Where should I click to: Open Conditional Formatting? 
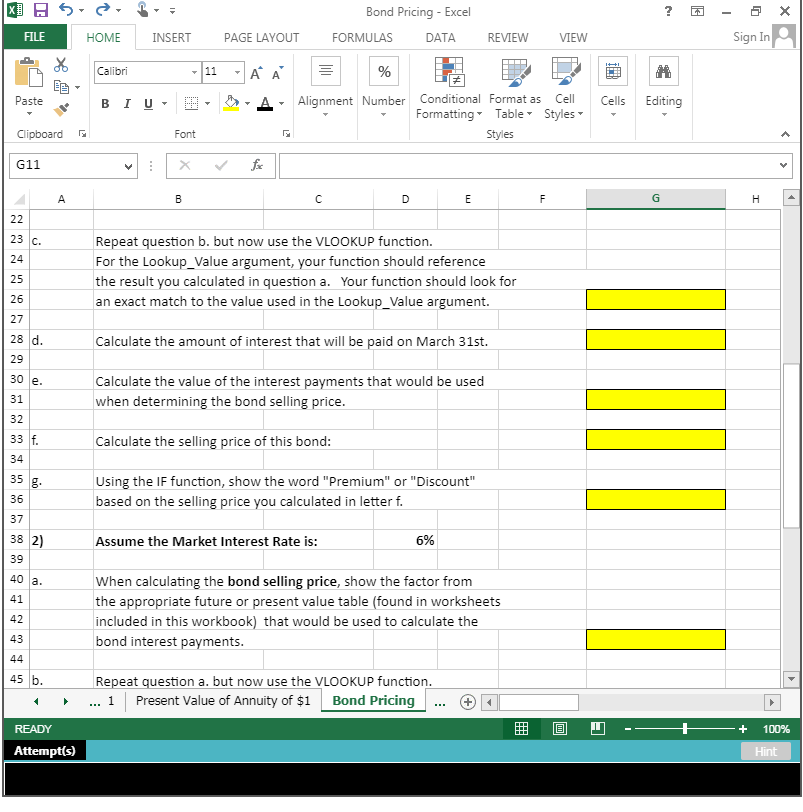pos(449,89)
